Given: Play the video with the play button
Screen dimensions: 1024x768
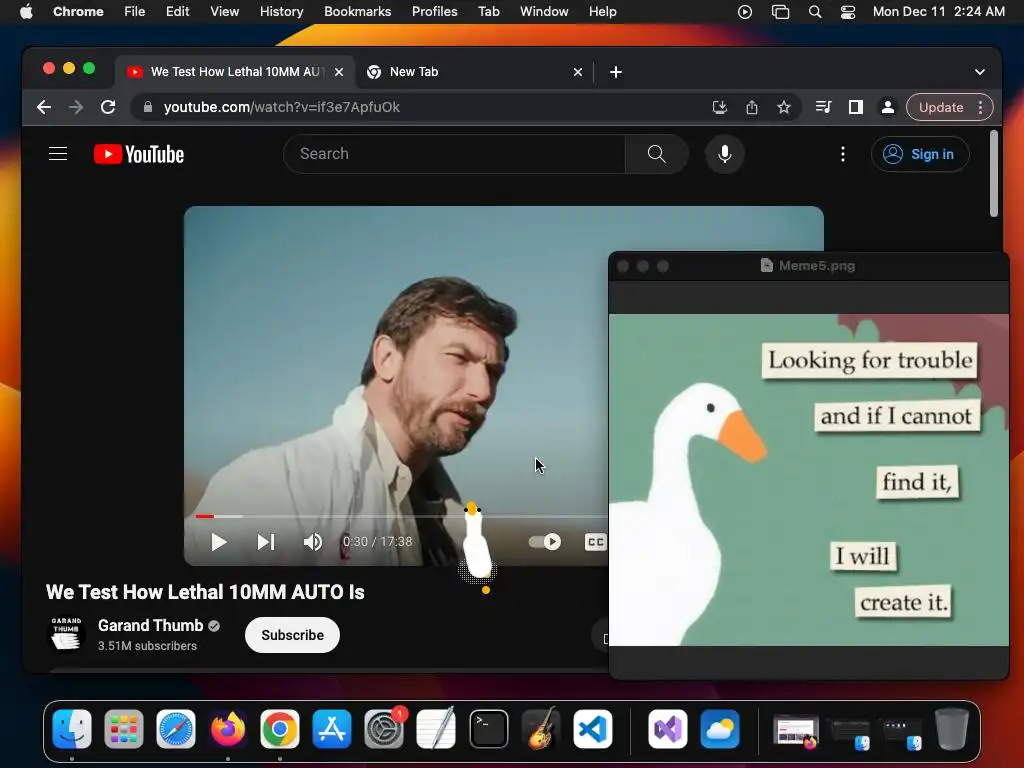Looking at the screenshot, I should pos(219,542).
